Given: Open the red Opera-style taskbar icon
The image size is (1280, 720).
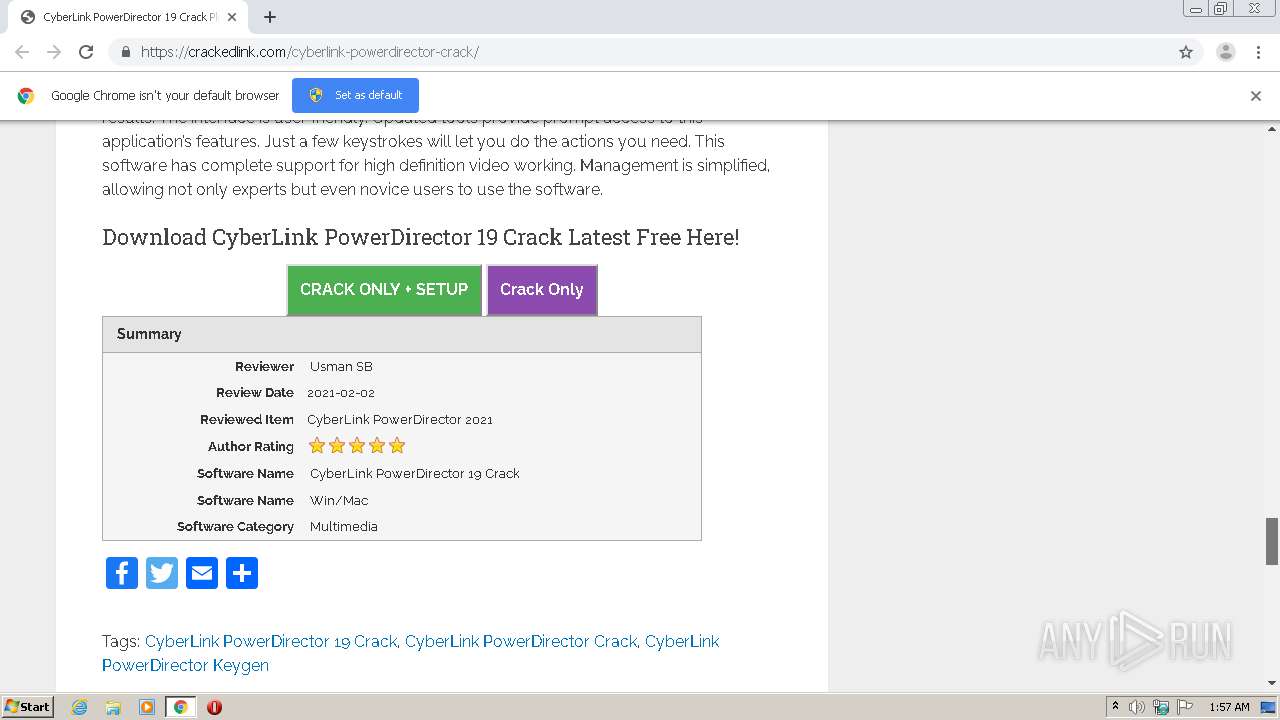Looking at the screenshot, I should tap(214, 707).
